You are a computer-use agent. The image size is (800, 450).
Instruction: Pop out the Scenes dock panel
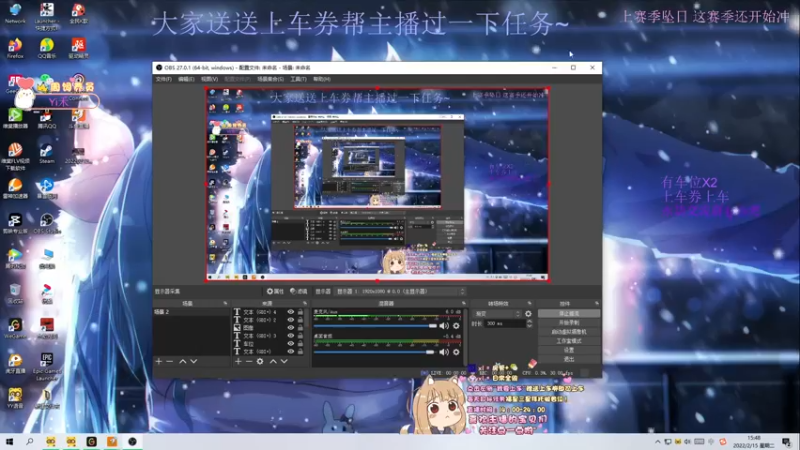pos(225,304)
